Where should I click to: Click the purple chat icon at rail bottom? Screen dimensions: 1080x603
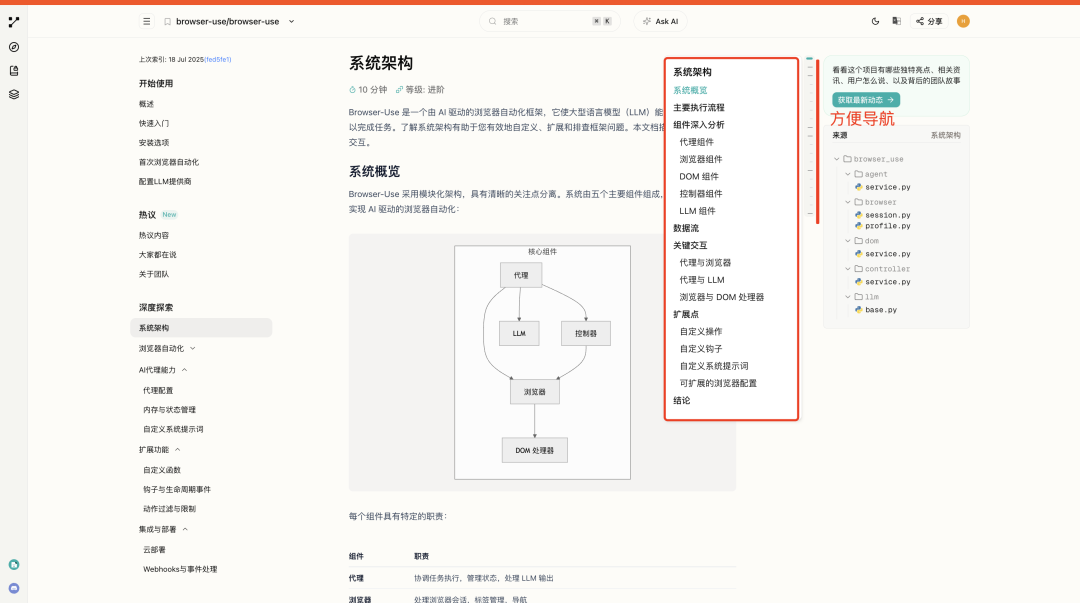tap(14, 589)
